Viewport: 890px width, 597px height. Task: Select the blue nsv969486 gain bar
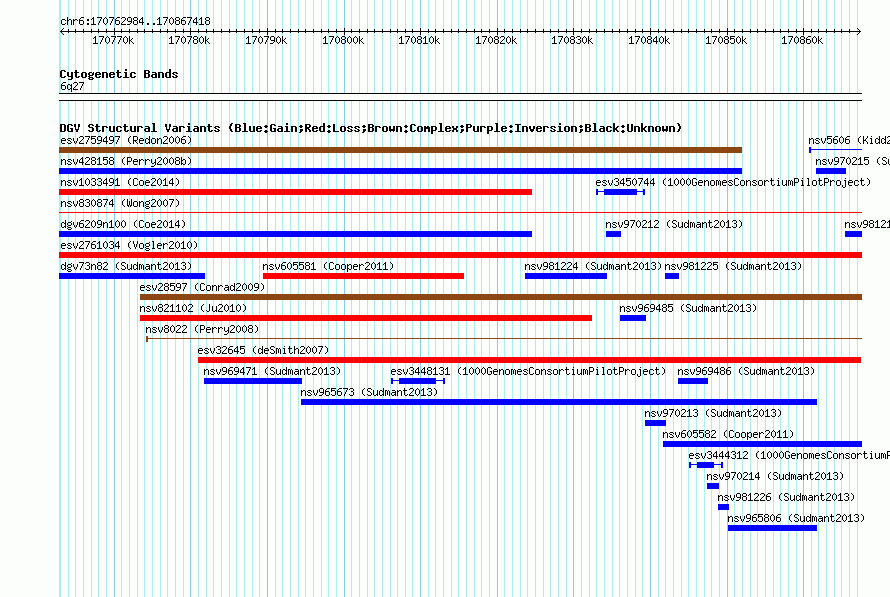coord(692,381)
